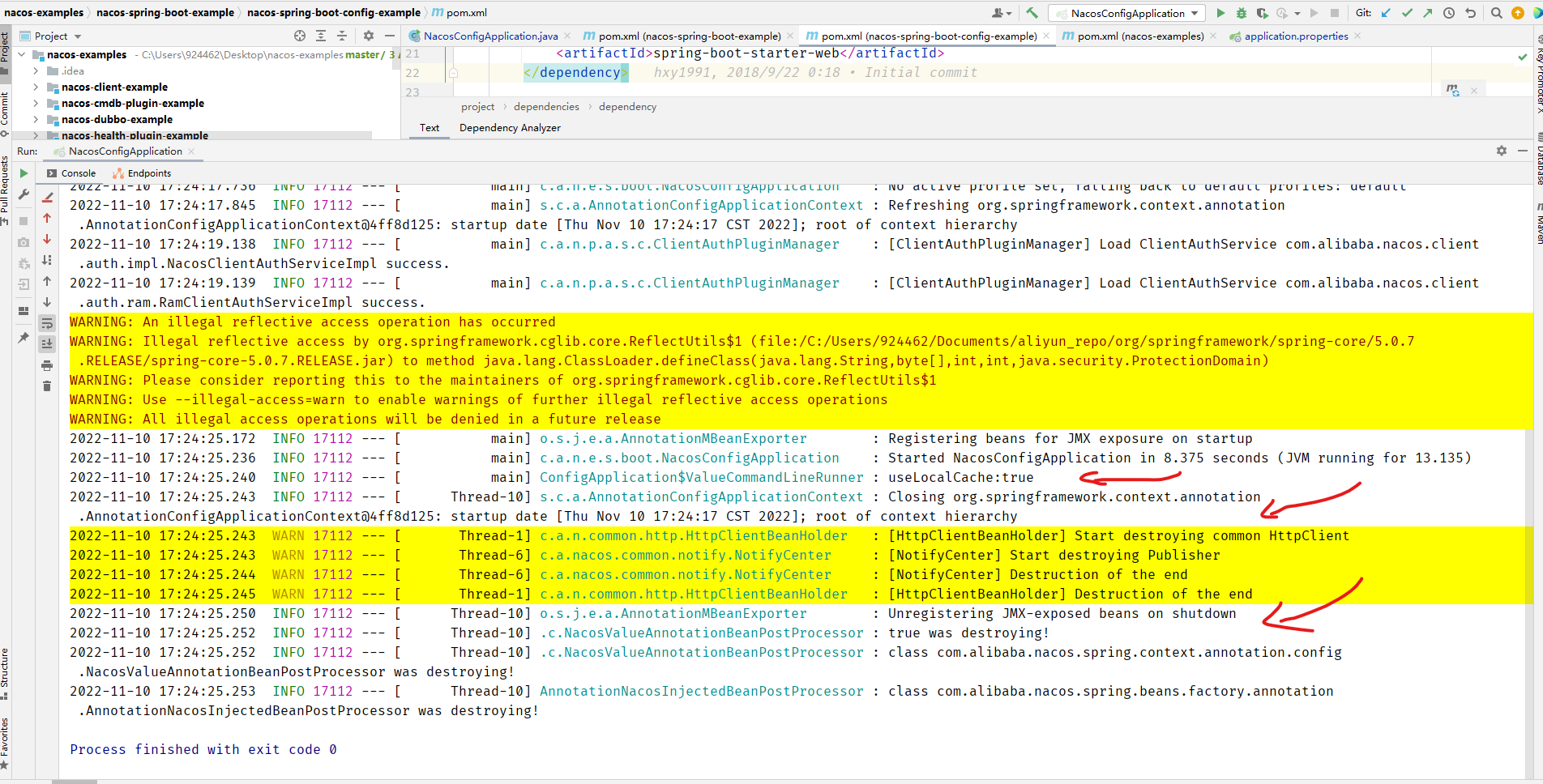Commit changes using the green checkmark Git icon
Image resolution: width=1543 pixels, height=784 pixels.
click(x=1408, y=13)
